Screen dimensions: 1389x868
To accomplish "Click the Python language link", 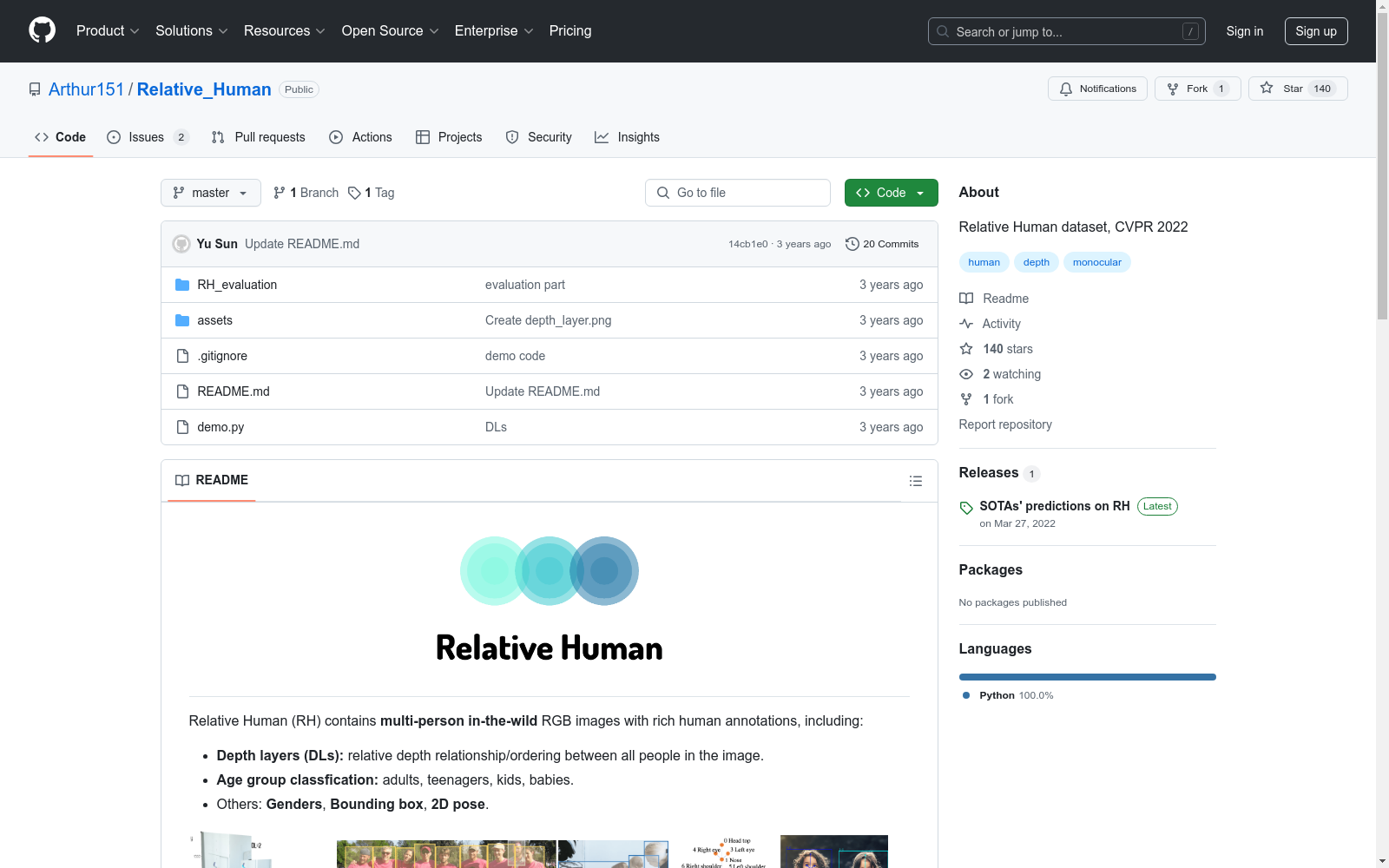I will [1008, 695].
